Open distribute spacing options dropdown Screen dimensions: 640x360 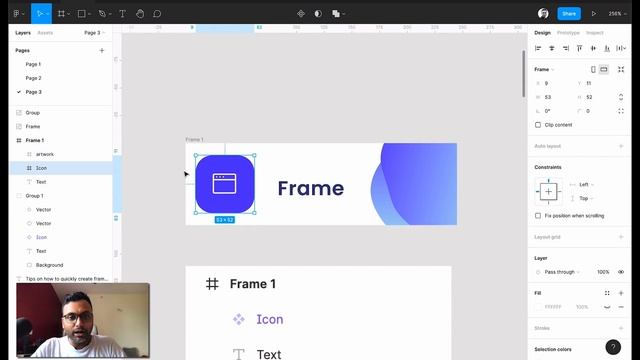click(x=621, y=48)
